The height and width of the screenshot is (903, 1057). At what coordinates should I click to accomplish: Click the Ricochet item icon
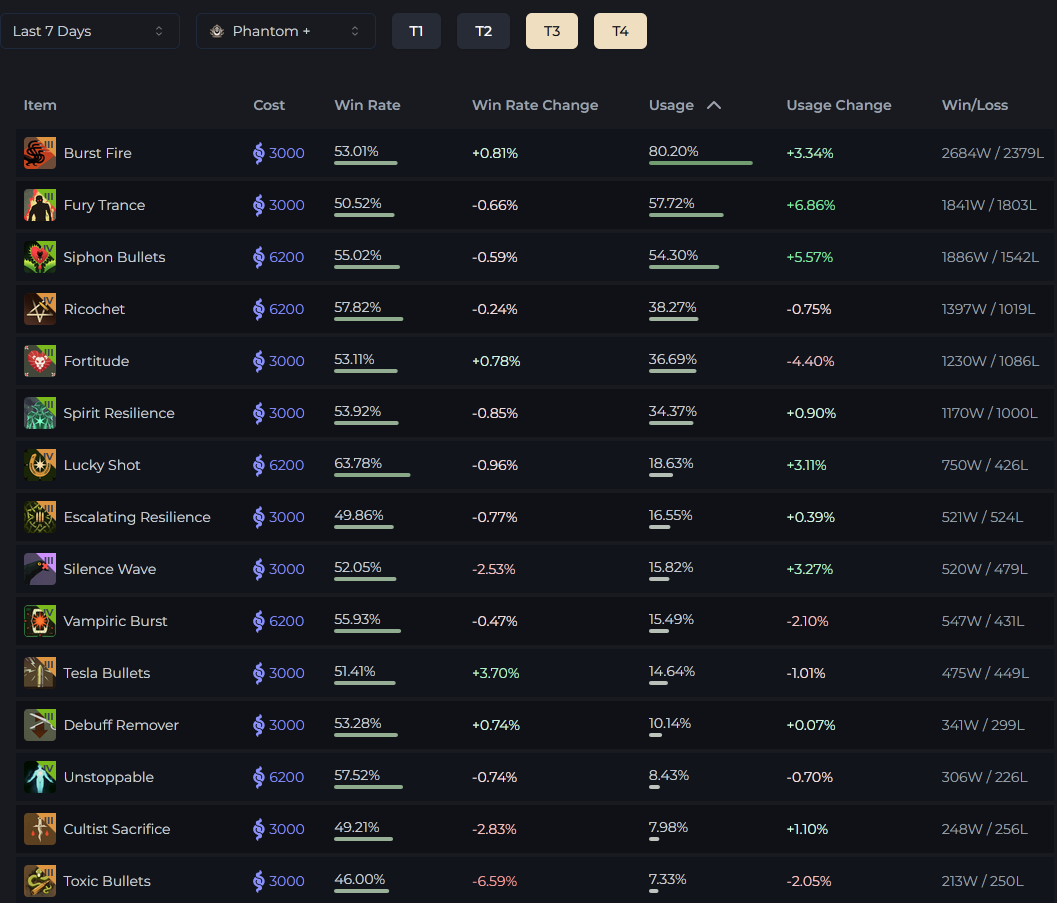(x=40, y=309)
